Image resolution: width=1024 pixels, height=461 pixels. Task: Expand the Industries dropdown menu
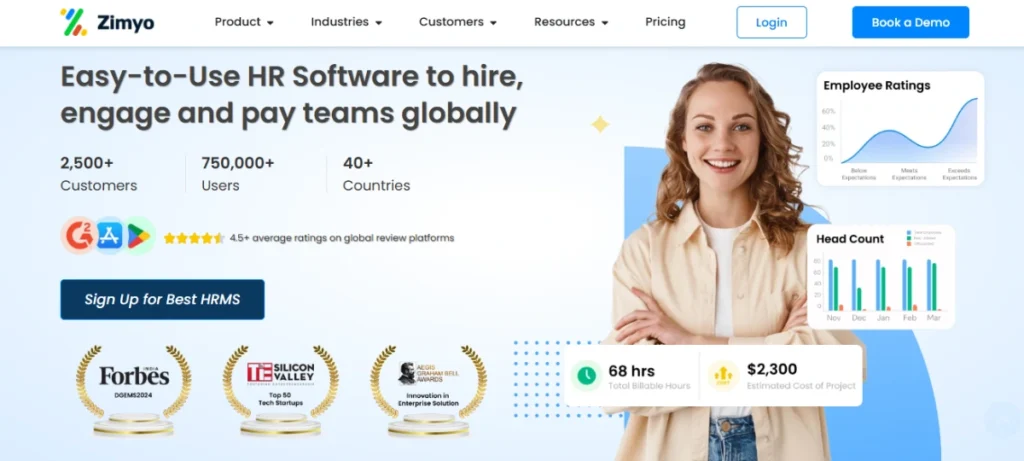[346, 22]
